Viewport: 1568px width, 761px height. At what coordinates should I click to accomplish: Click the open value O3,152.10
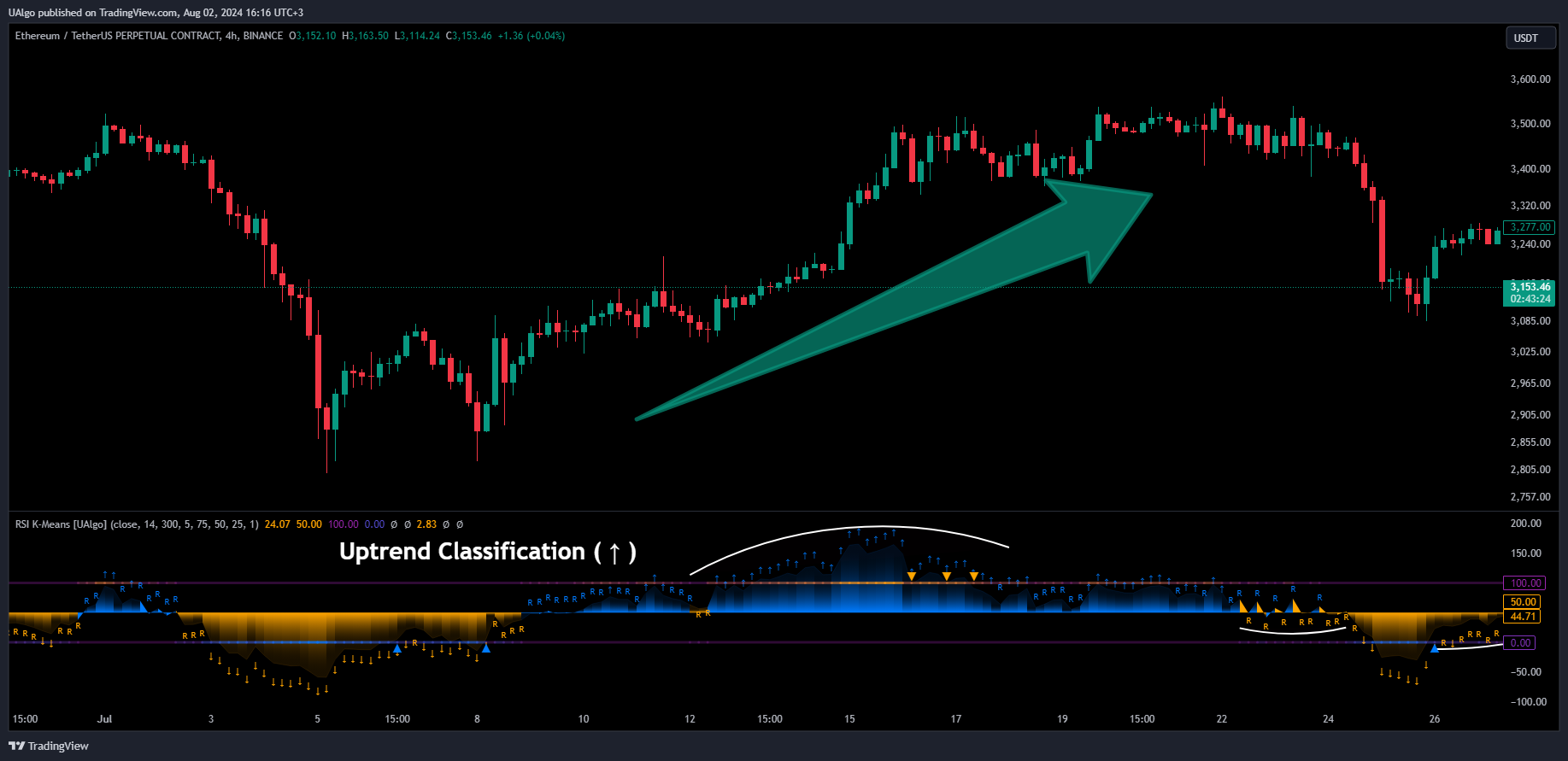click(x=312, y=36)
